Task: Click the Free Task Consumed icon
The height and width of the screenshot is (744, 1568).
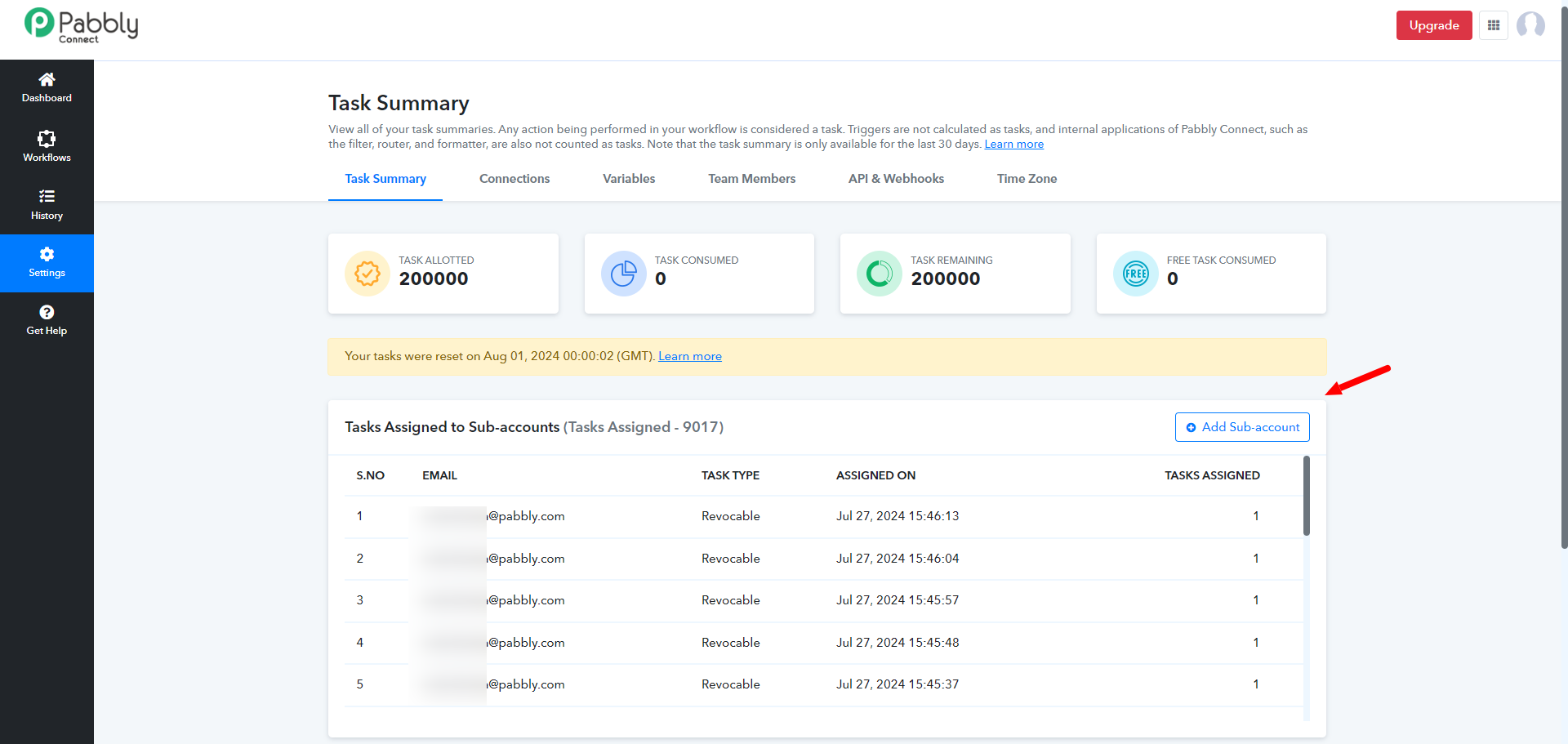Action: [1136, 274]
